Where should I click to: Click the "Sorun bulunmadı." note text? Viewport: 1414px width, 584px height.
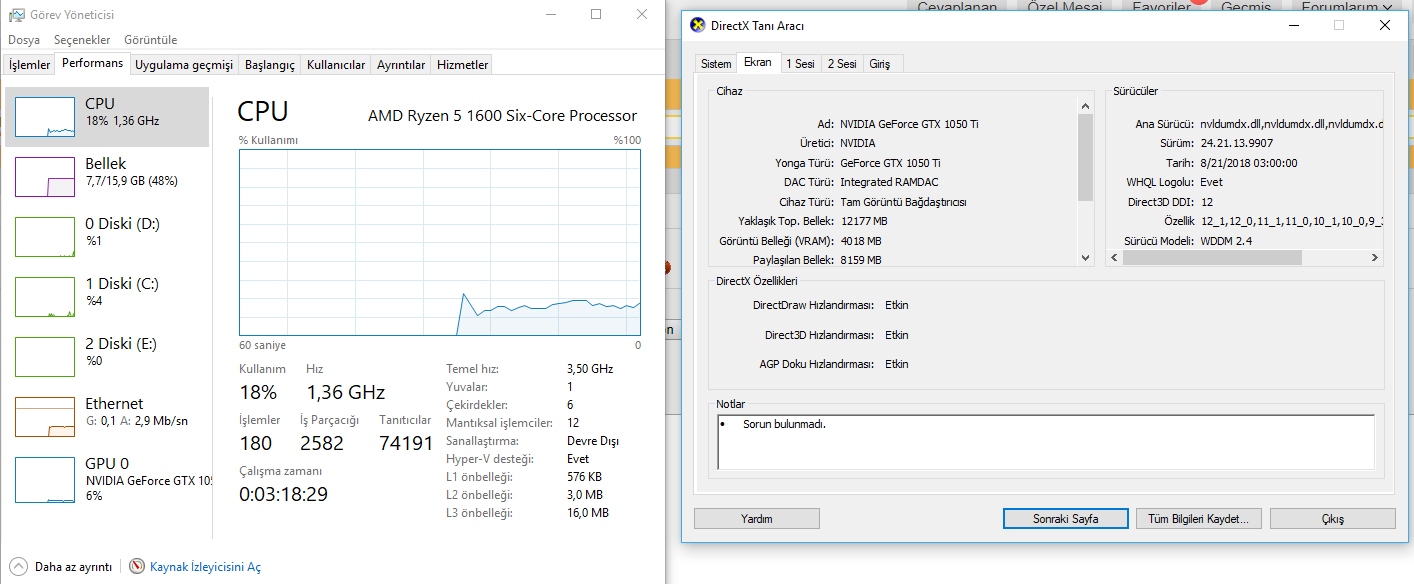785,424
